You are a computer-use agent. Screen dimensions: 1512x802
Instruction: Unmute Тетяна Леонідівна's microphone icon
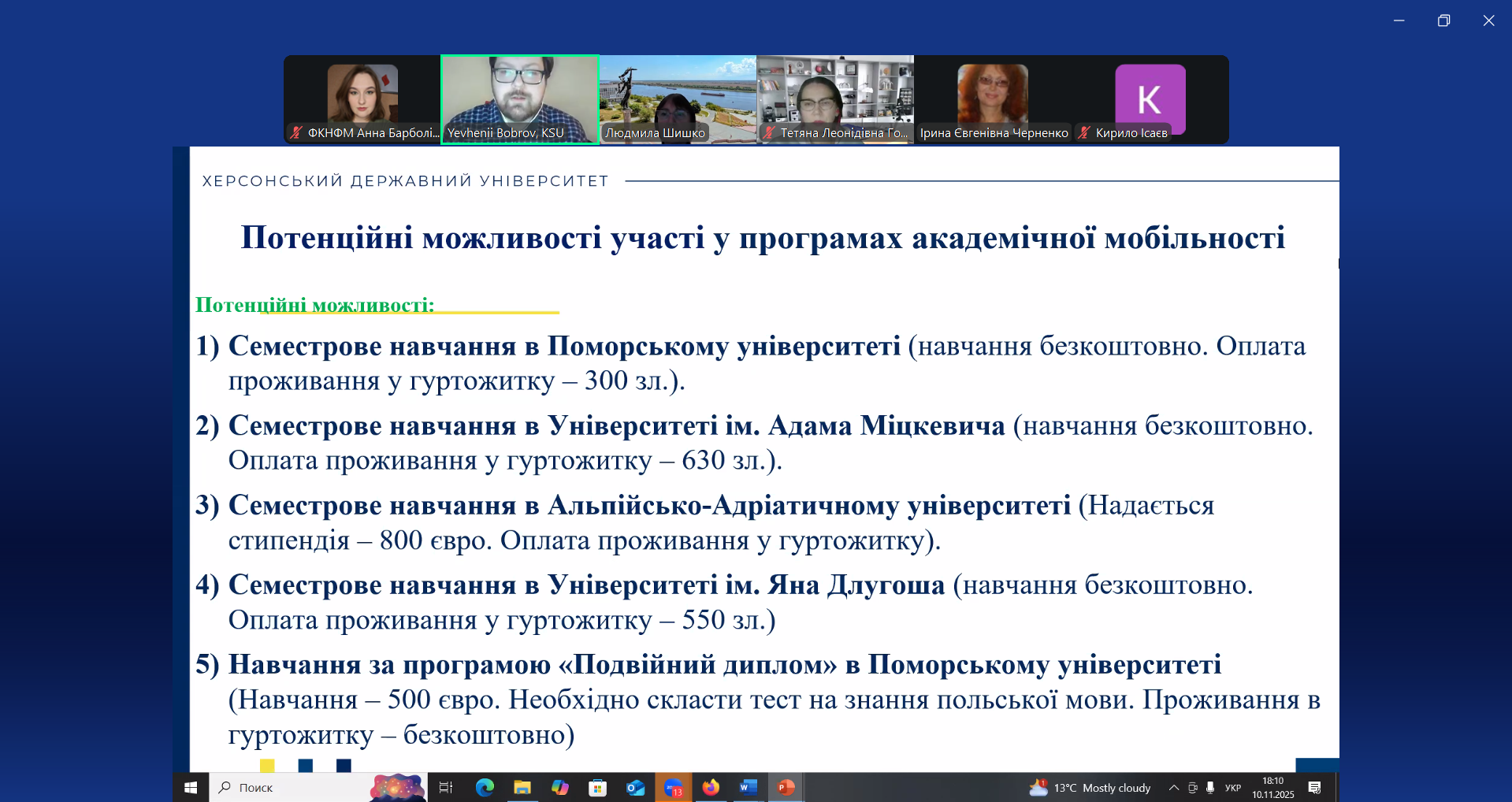click(766, 132)
